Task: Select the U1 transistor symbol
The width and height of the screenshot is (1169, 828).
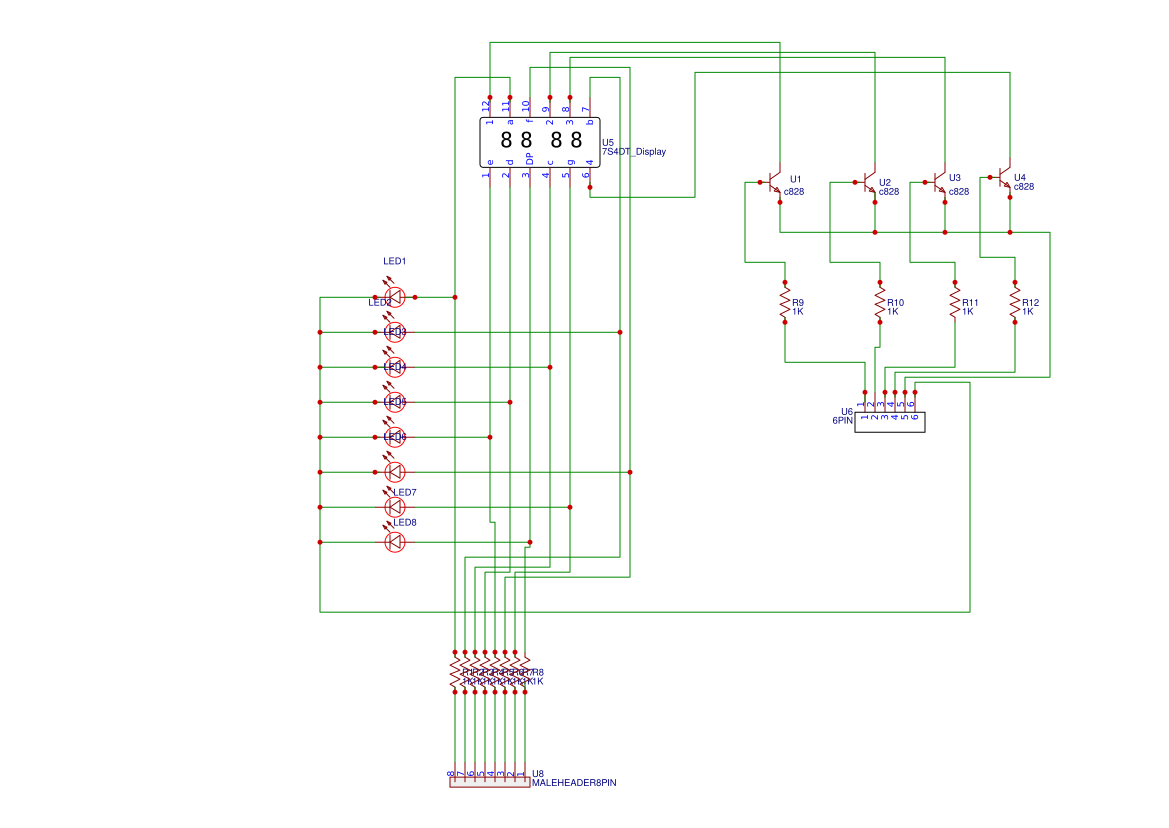Action: coord(773,183)
